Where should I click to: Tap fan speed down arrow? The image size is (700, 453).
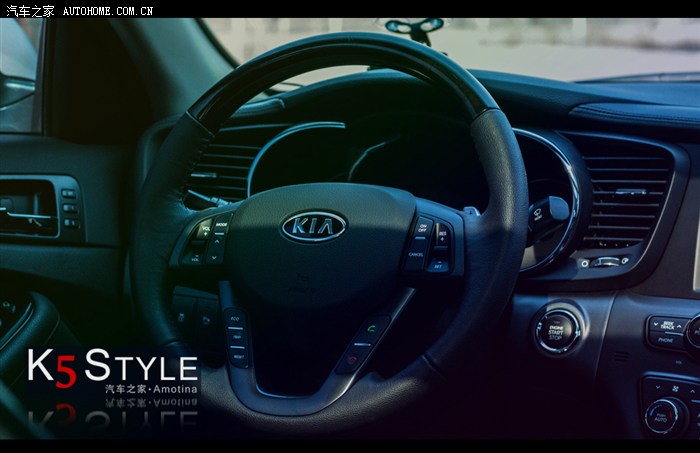coord(658,387)
